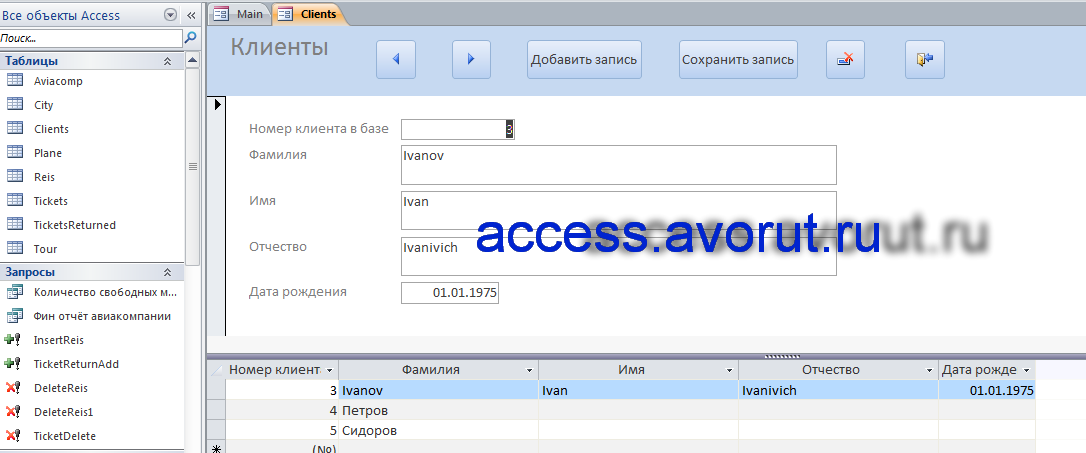Click the search magnifier icon

point(190,38)
